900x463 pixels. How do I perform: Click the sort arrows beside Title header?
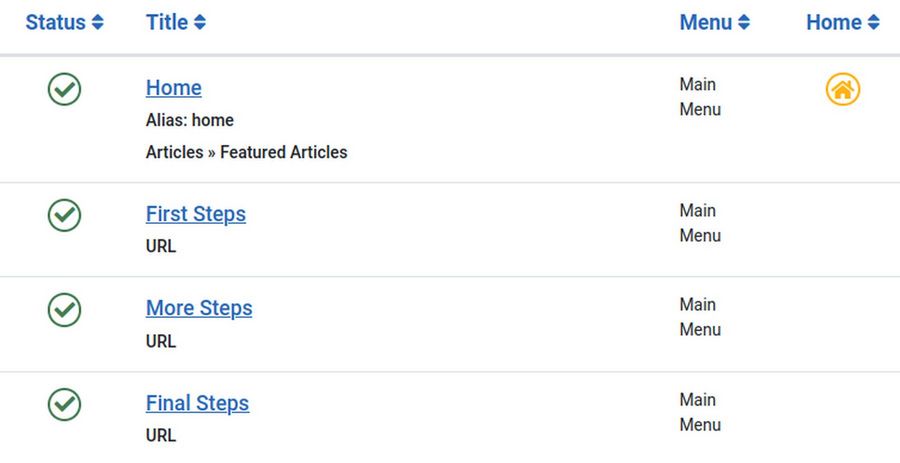[x=200, y=23]
